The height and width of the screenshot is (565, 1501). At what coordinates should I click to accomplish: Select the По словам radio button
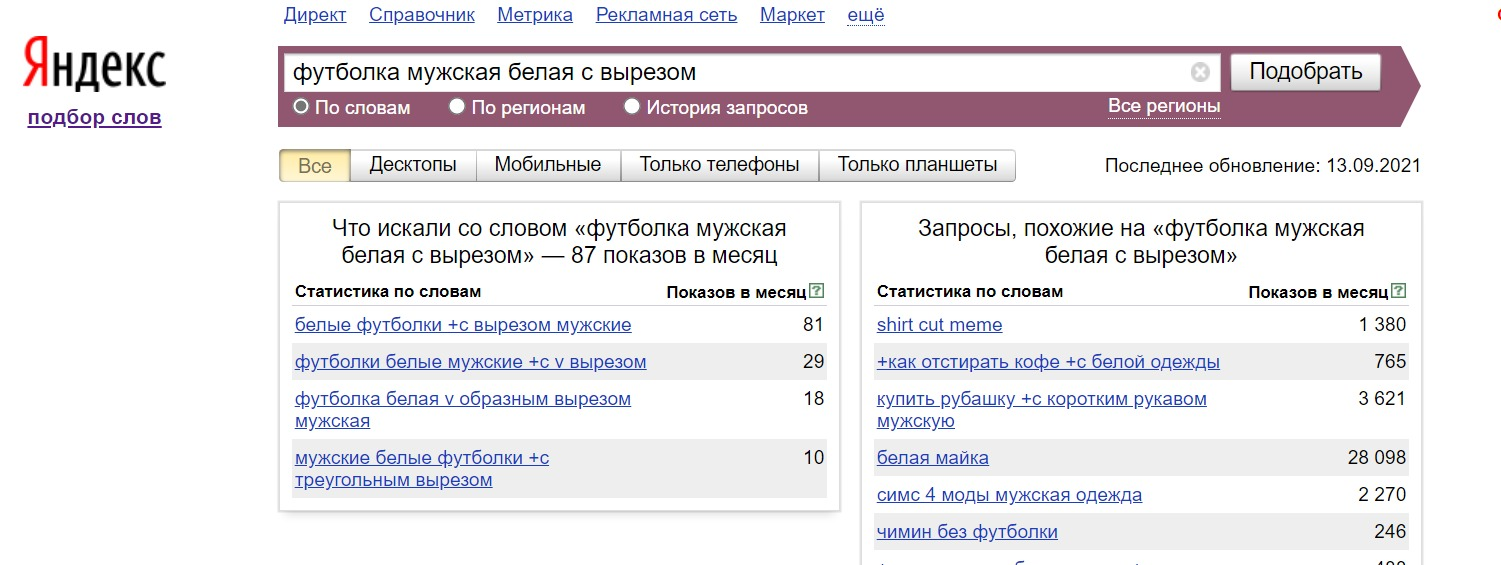[x=301, y=106]
